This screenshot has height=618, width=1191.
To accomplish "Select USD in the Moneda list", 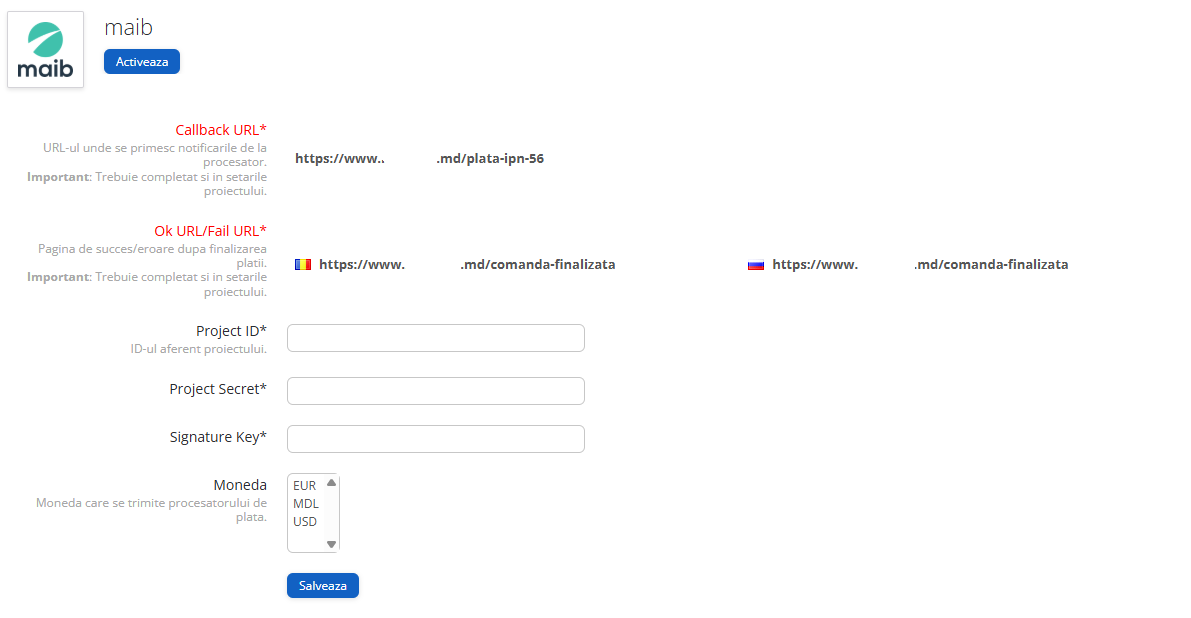I will click(x=305, y=522).
